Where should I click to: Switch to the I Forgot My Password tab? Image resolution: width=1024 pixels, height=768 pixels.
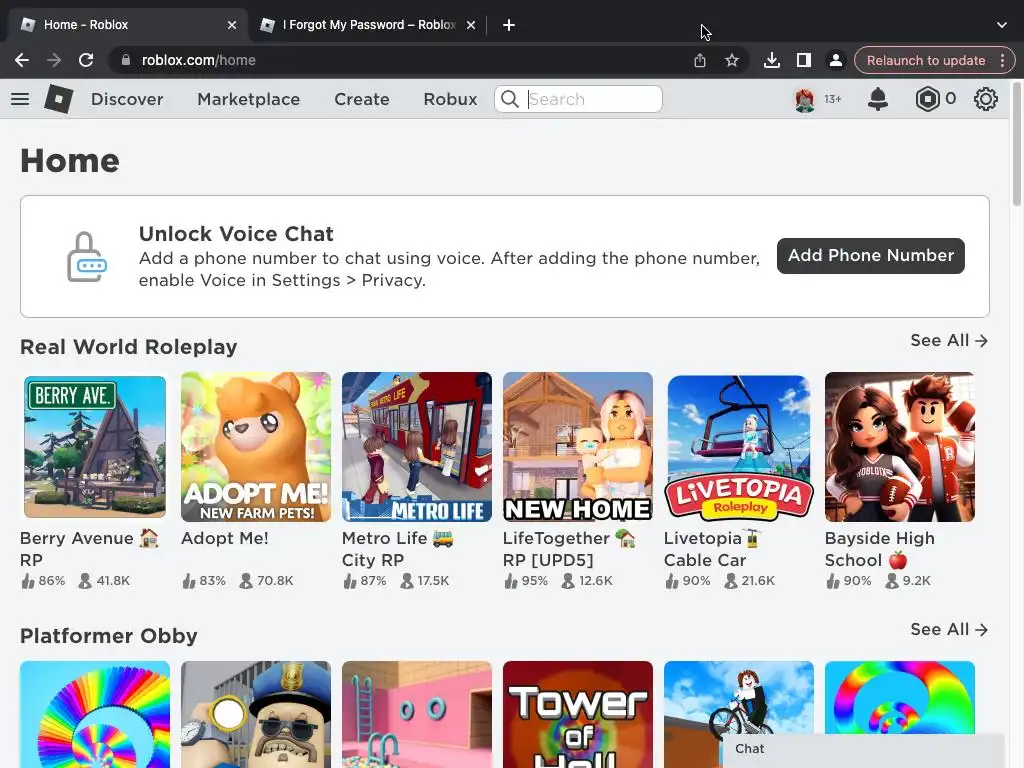[x=368, y=25]
